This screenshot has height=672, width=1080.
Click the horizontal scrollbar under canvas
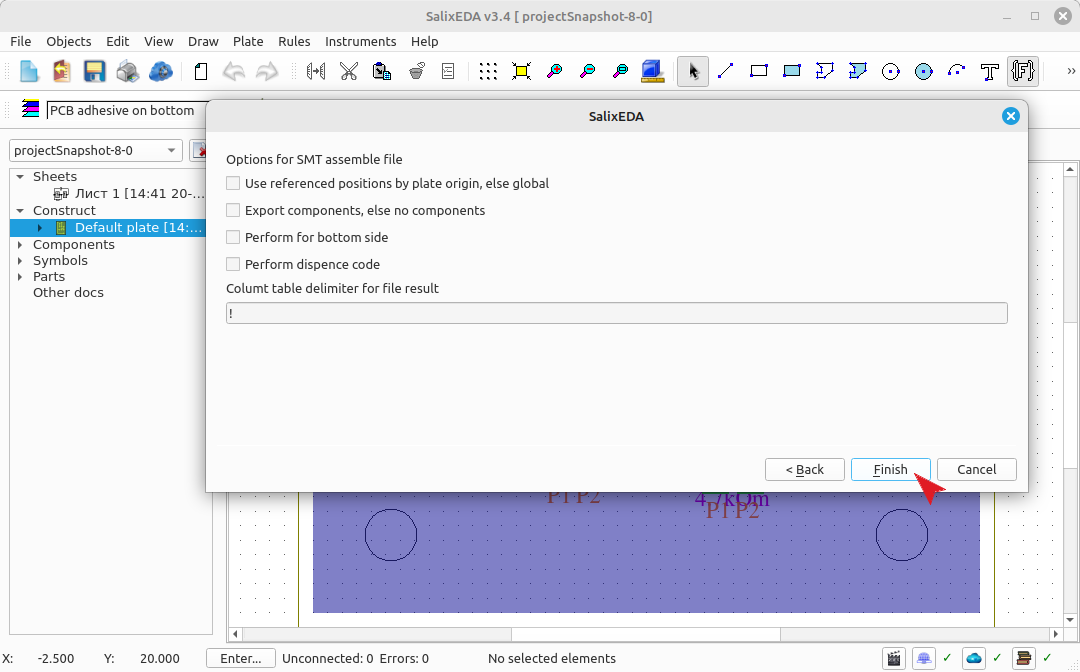(645, 633)
